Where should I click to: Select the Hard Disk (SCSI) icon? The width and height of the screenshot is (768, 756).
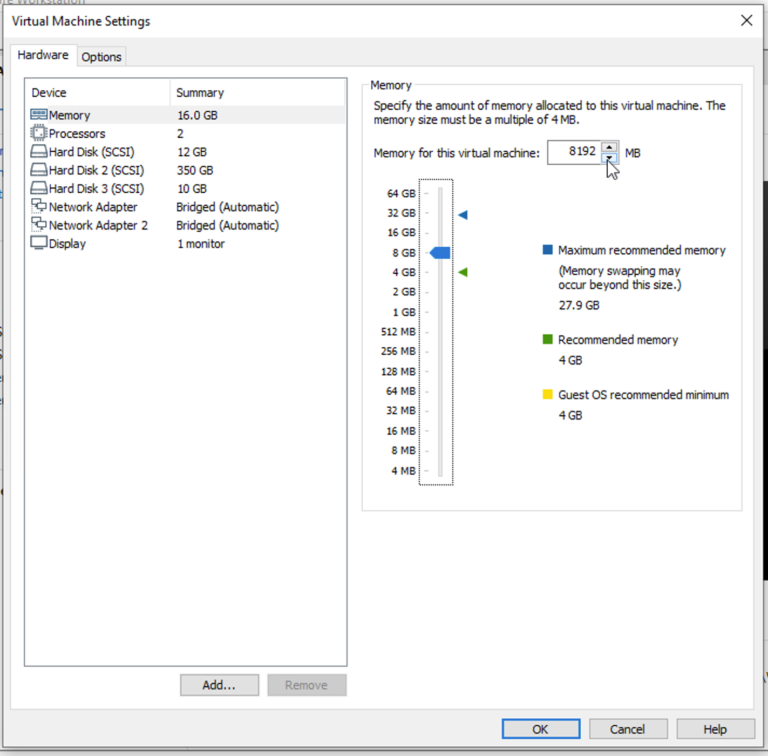click(39, 152)
